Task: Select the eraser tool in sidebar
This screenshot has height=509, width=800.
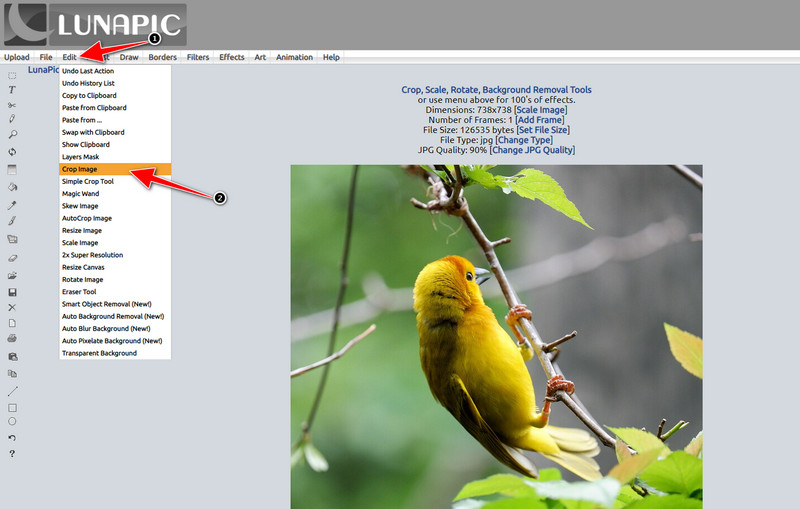Action: pyautogui.click(x=12, y=257)
